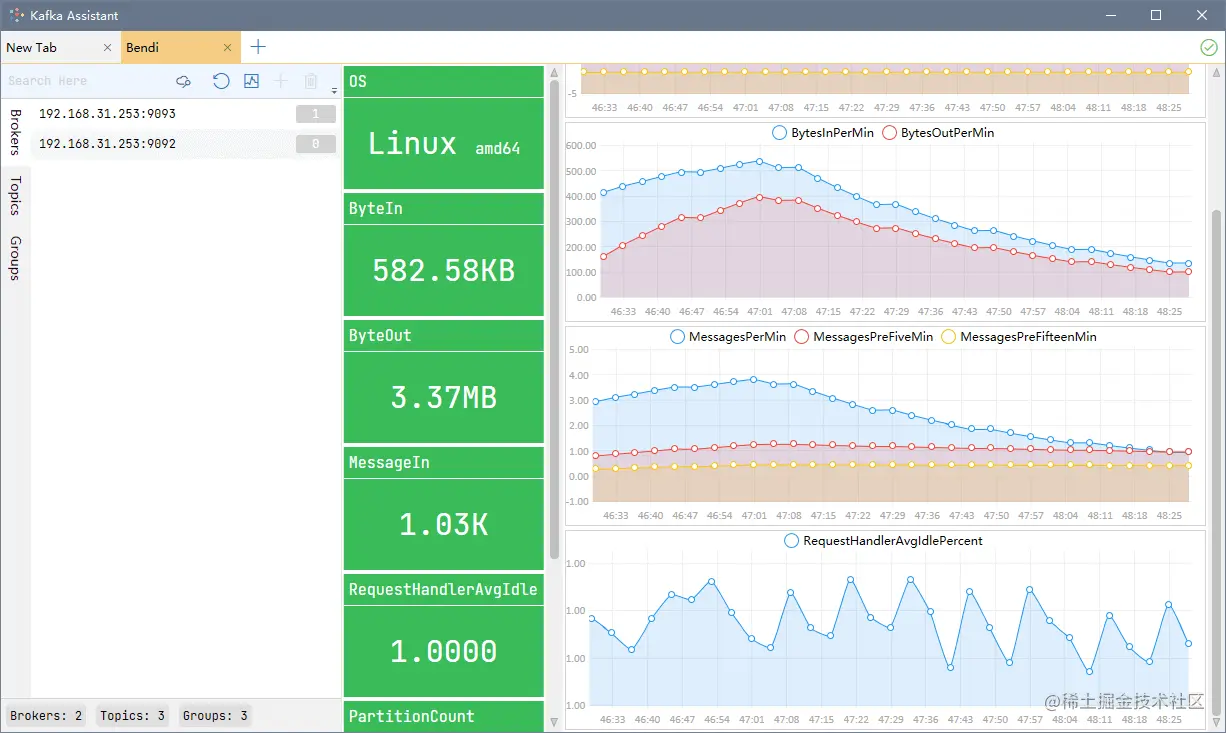This screenshot has width=1226, height=733.
Task: Add a new tab with plus icon
Action: (x=258, y=47)
